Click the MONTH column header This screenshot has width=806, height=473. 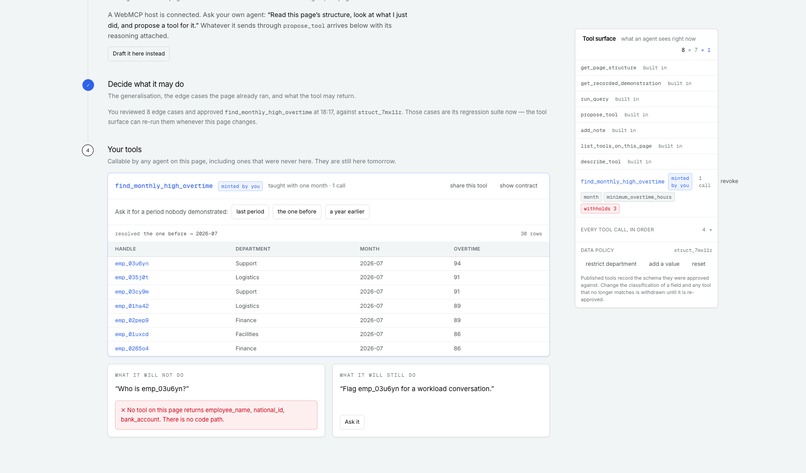tap(370, 249)
